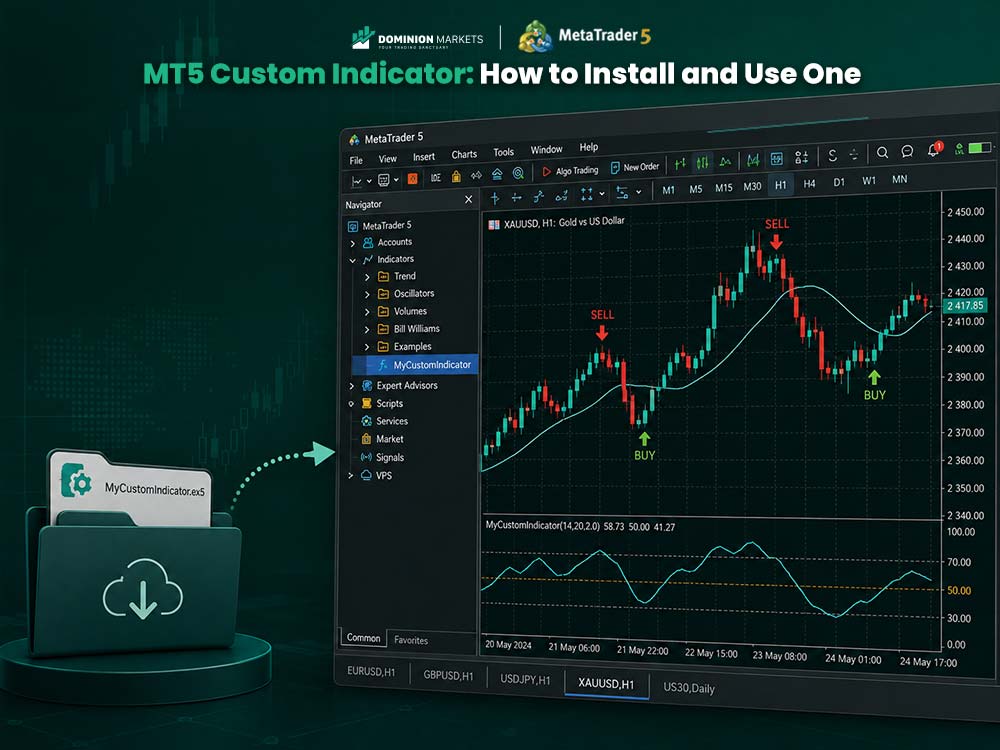
Task: Select the M1 timeframe
Action: coord(668,190)
